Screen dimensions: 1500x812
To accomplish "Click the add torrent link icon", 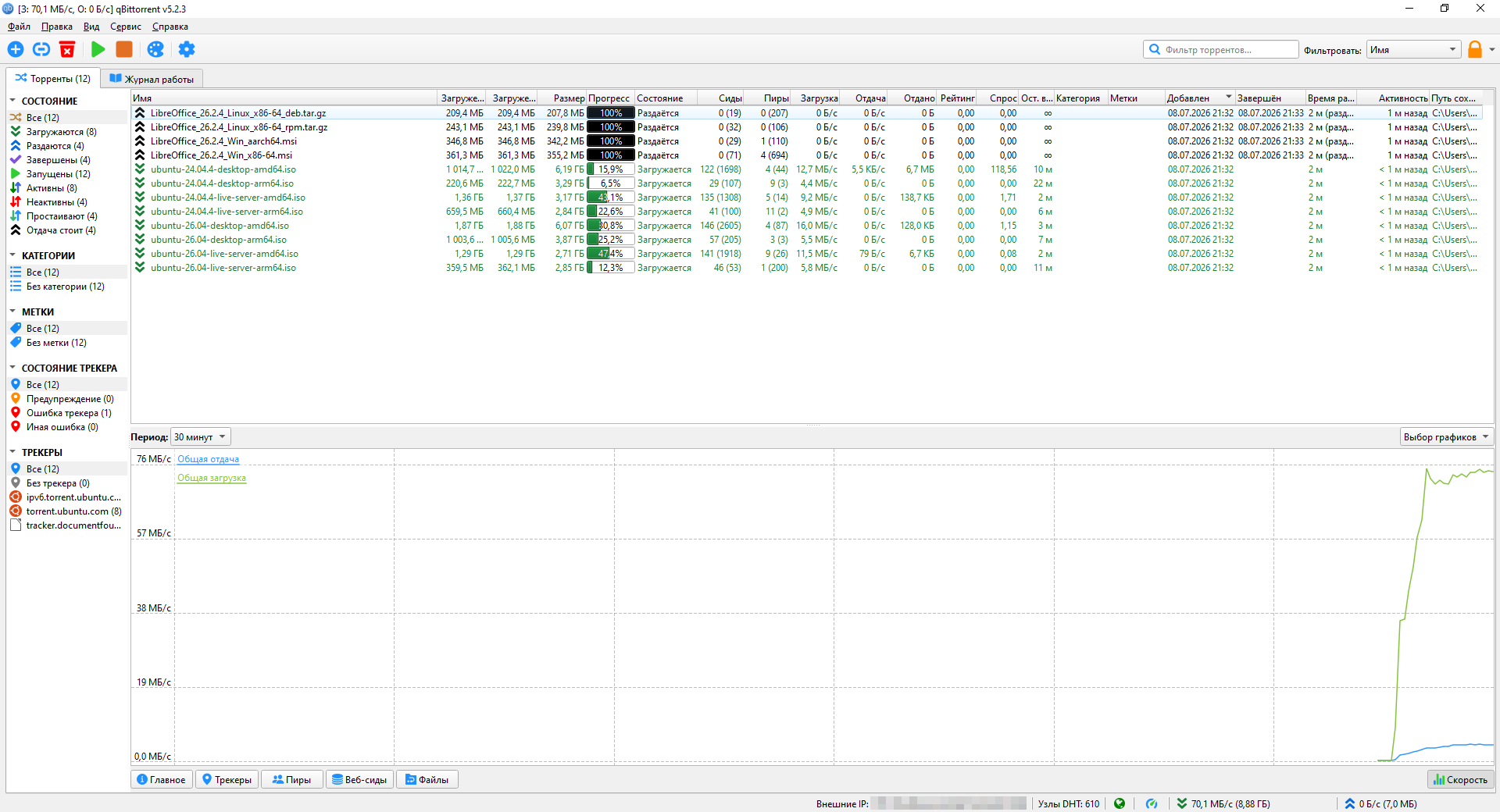I will pos(41,49).
